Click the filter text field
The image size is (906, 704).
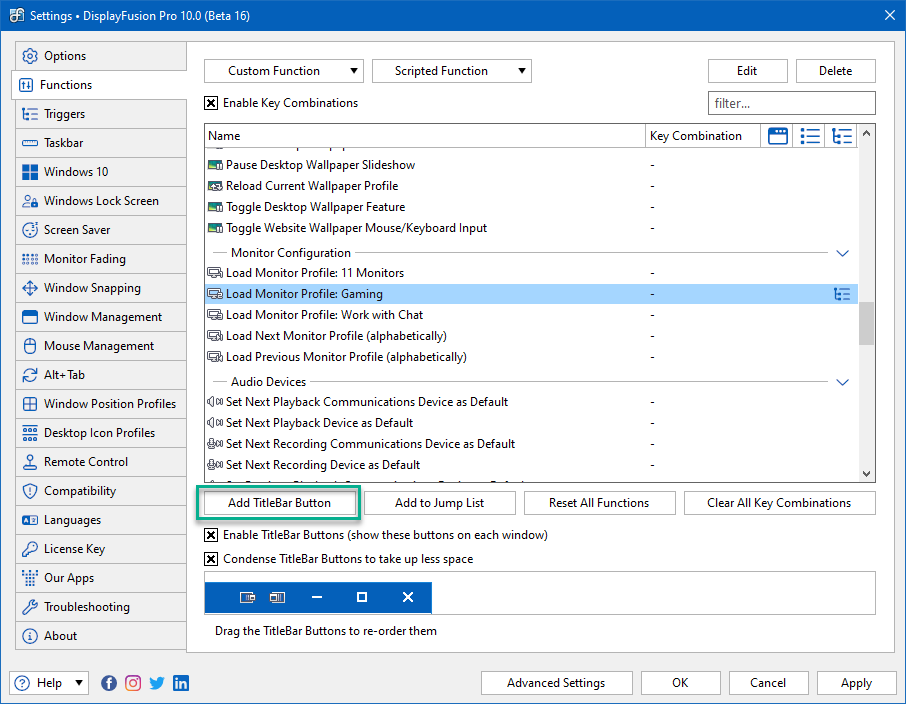tap(792, 103)
